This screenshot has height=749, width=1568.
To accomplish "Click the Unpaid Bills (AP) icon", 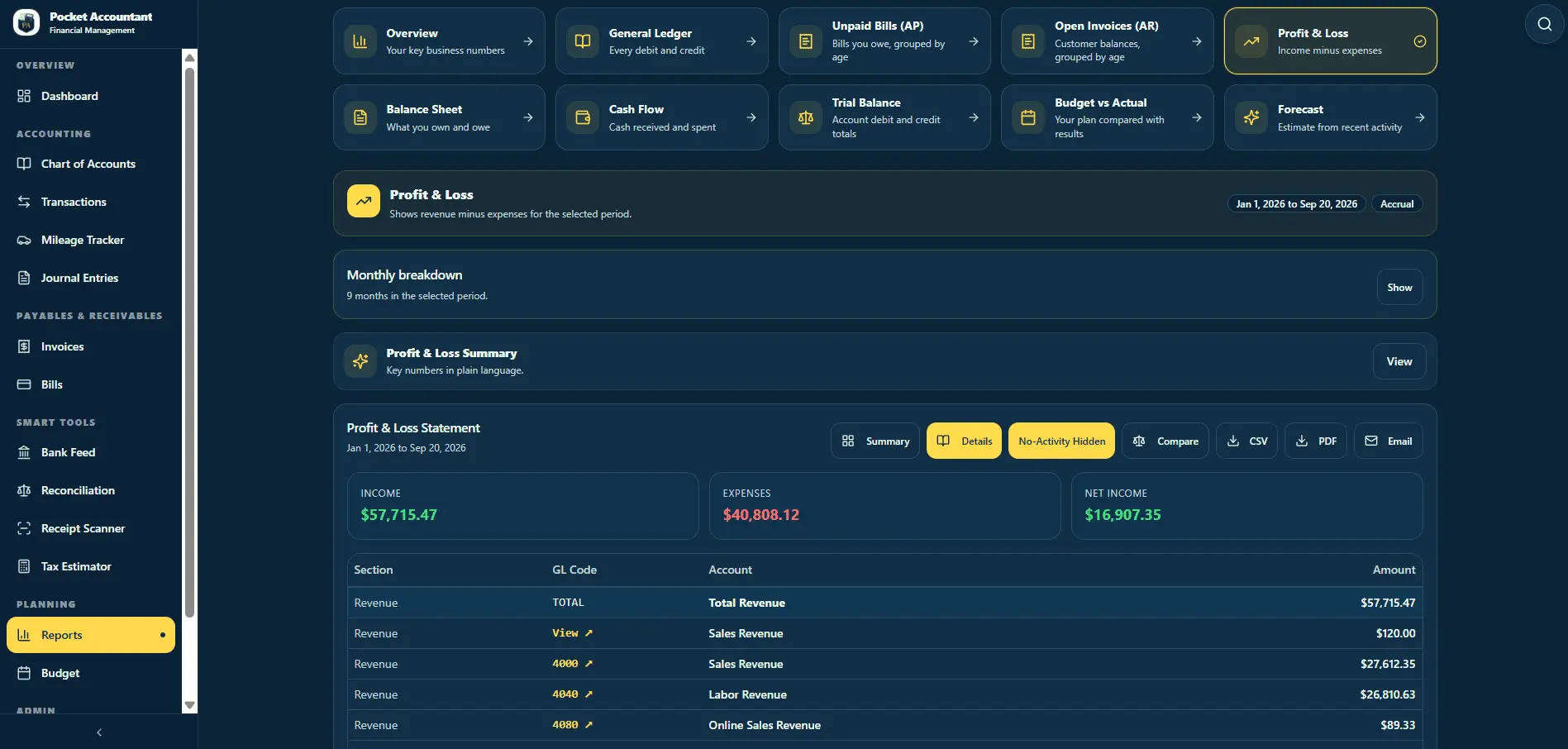I will [x=806, y=41].
